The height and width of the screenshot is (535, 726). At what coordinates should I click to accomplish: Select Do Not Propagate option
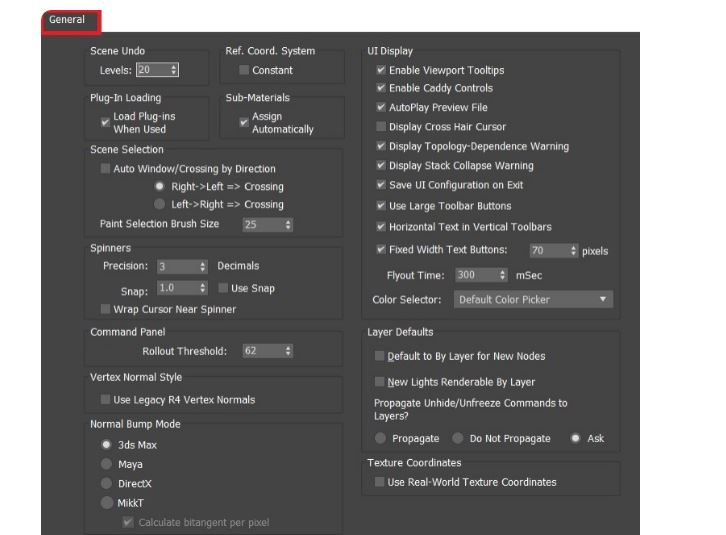(457, 438)
